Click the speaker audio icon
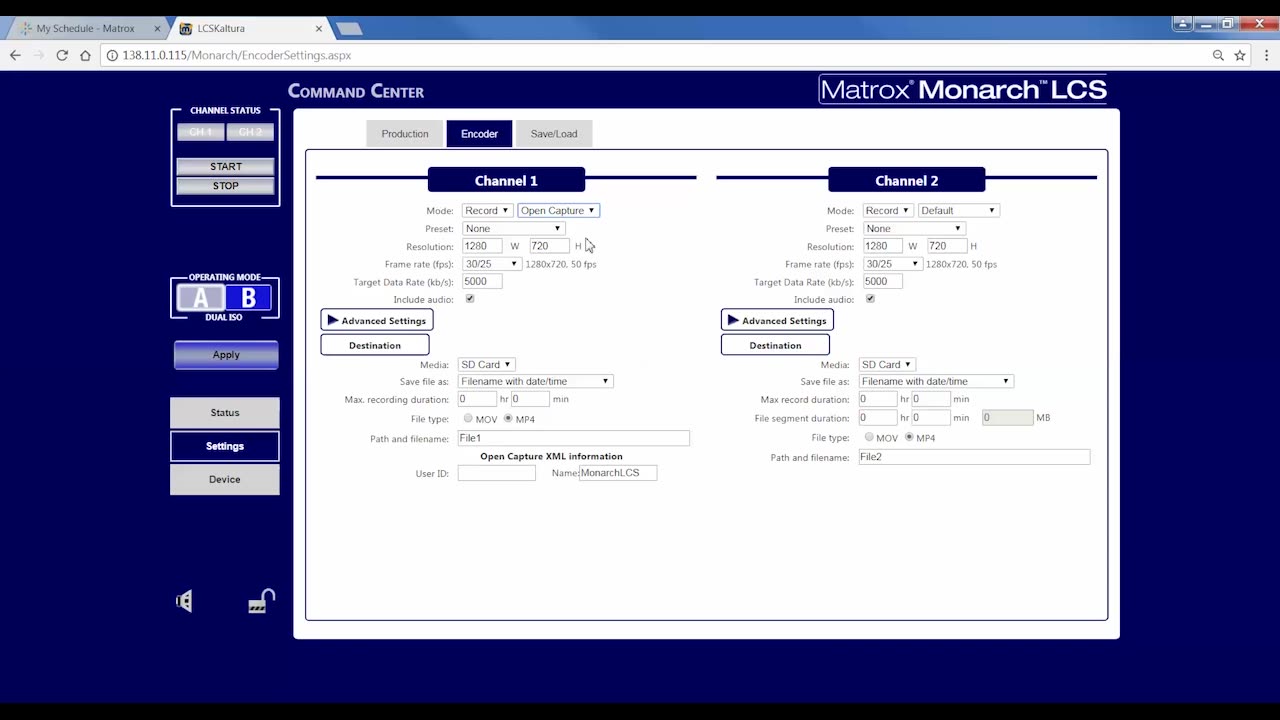1280x720 pixels. pos(184,601)
